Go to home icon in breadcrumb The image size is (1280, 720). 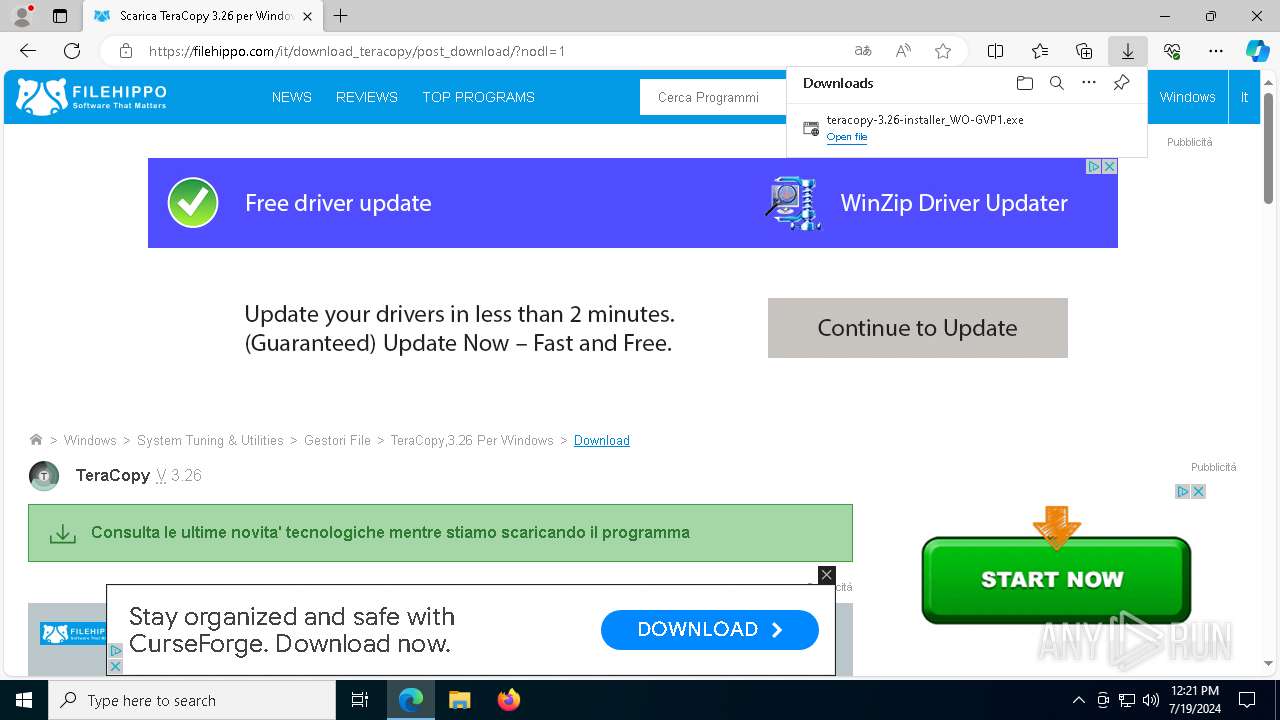(x=36, y=440)
